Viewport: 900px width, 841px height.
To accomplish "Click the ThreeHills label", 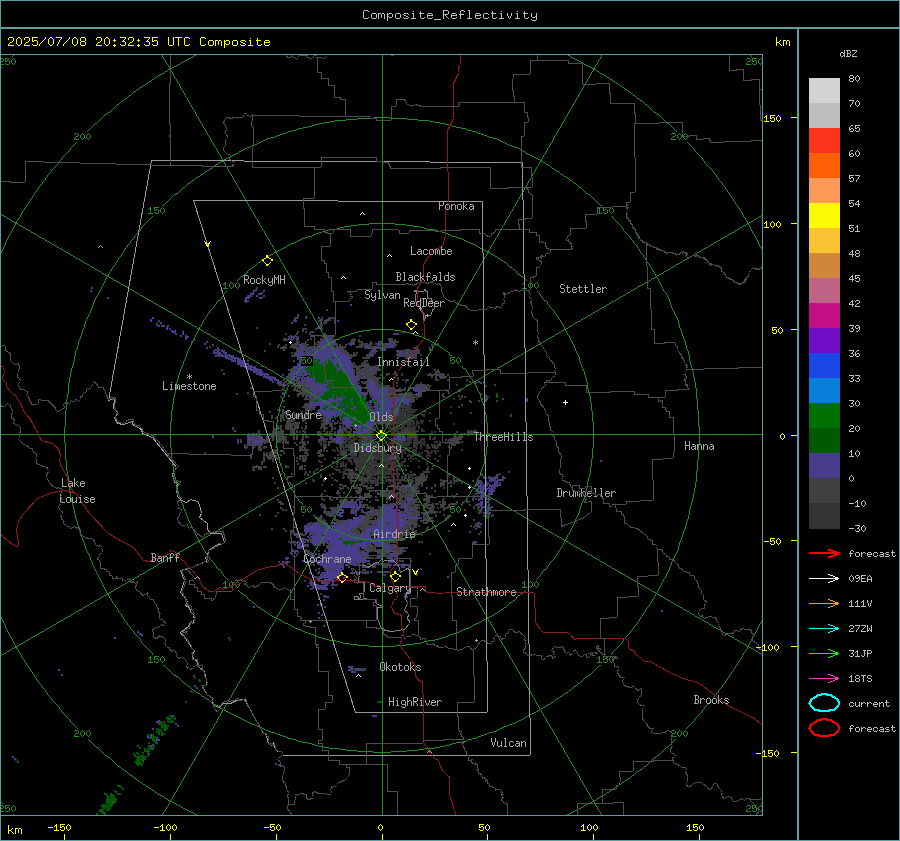I will pos(503,437).
